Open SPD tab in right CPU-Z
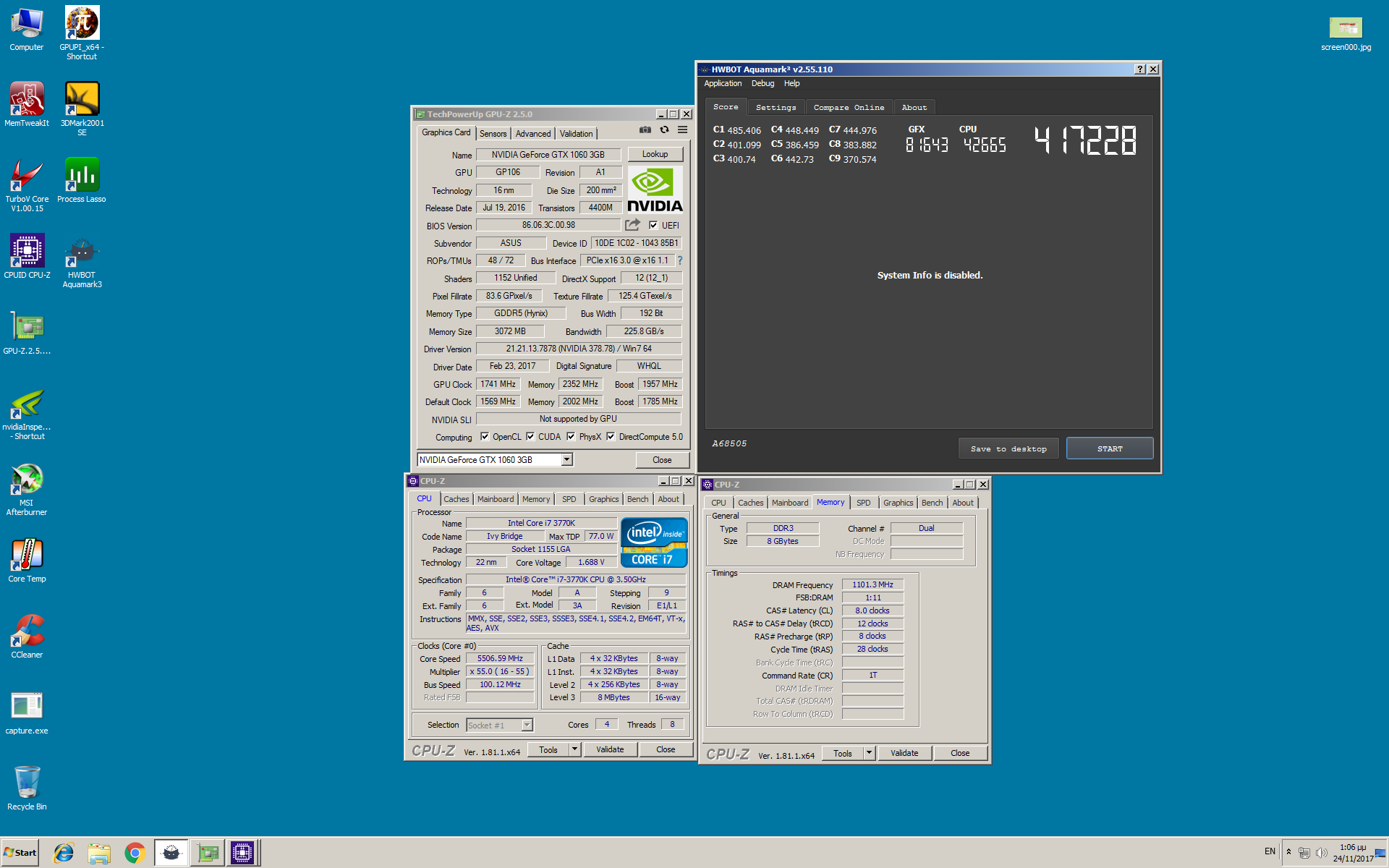Screen dimensions: 1389x868 (864, 503)
